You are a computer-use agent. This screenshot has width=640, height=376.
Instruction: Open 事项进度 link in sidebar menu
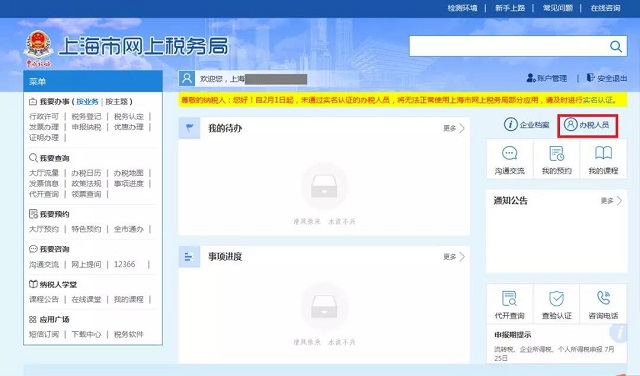[x=129, y=184]
